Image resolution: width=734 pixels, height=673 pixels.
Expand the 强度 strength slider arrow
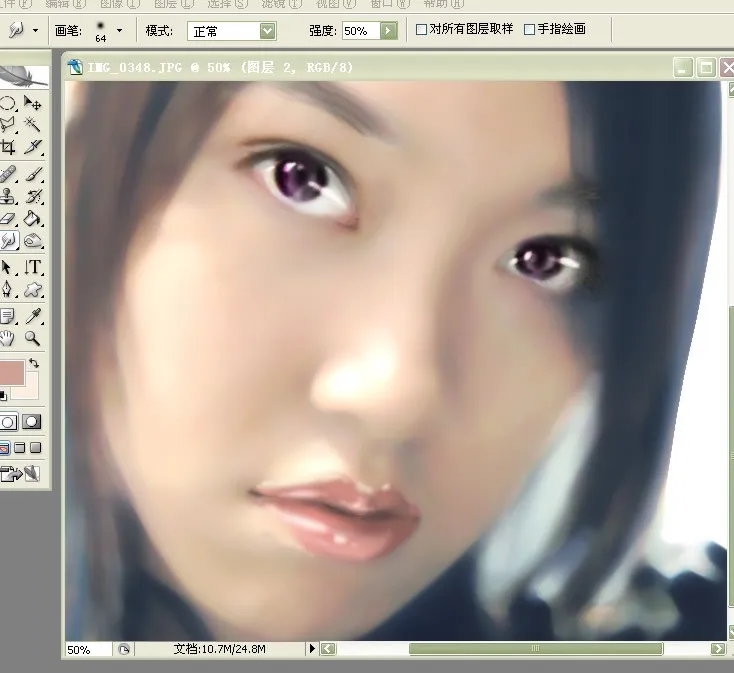389,31
